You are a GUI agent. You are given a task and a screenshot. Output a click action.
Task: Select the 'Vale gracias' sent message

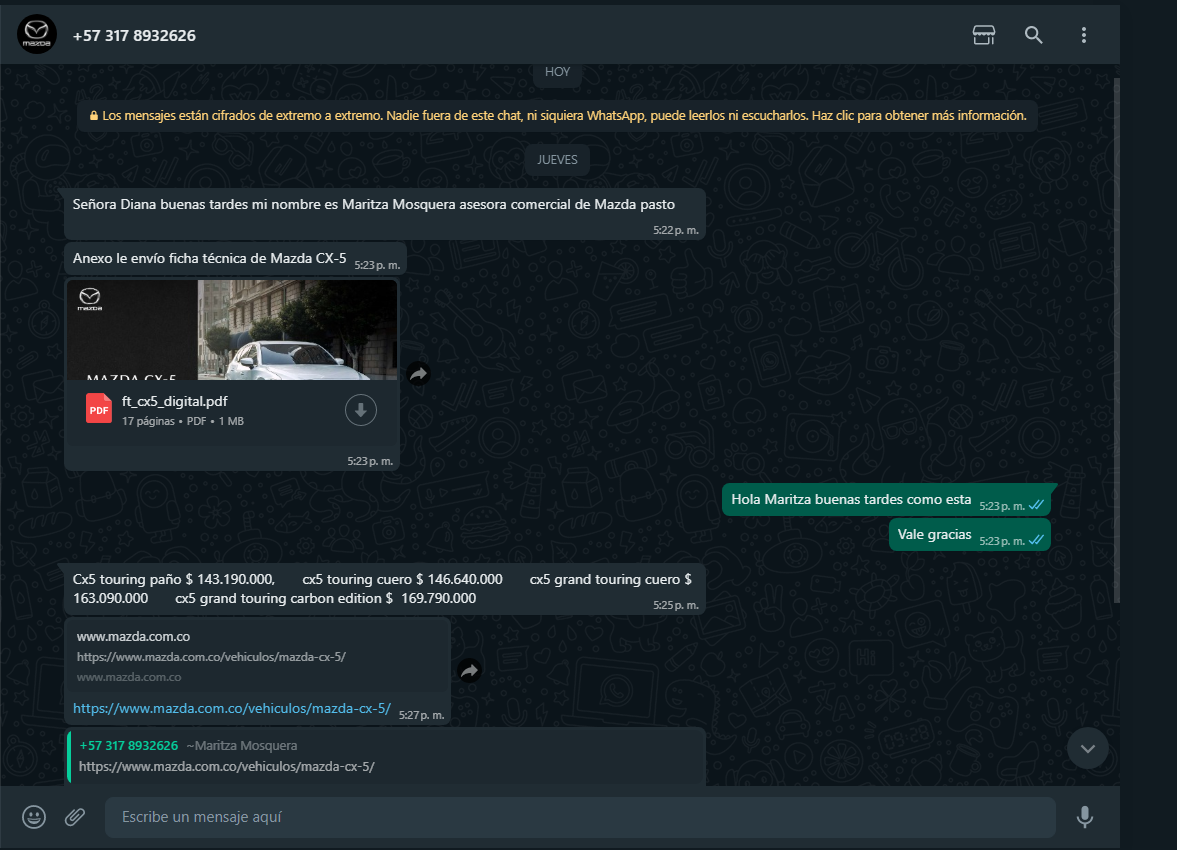[x=970, y=535]
